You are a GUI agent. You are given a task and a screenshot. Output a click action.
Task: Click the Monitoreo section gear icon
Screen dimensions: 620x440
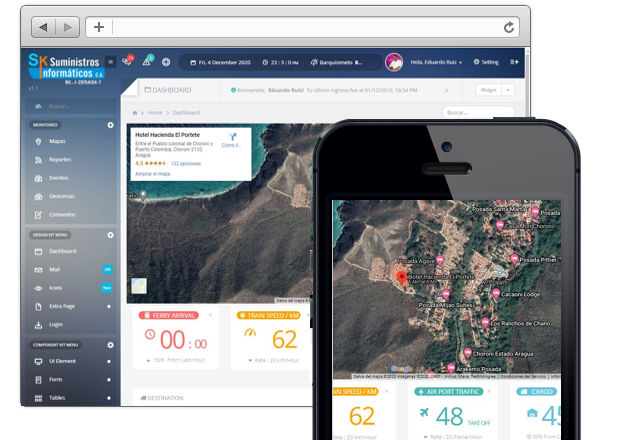coord(110,125)
